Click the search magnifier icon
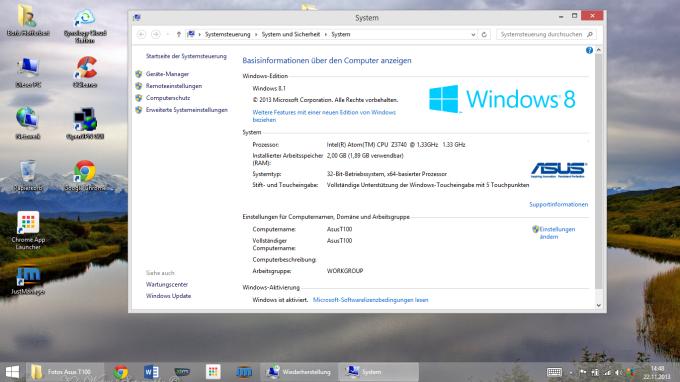Viewport: 680px width, 382px height. coord(590,34)
